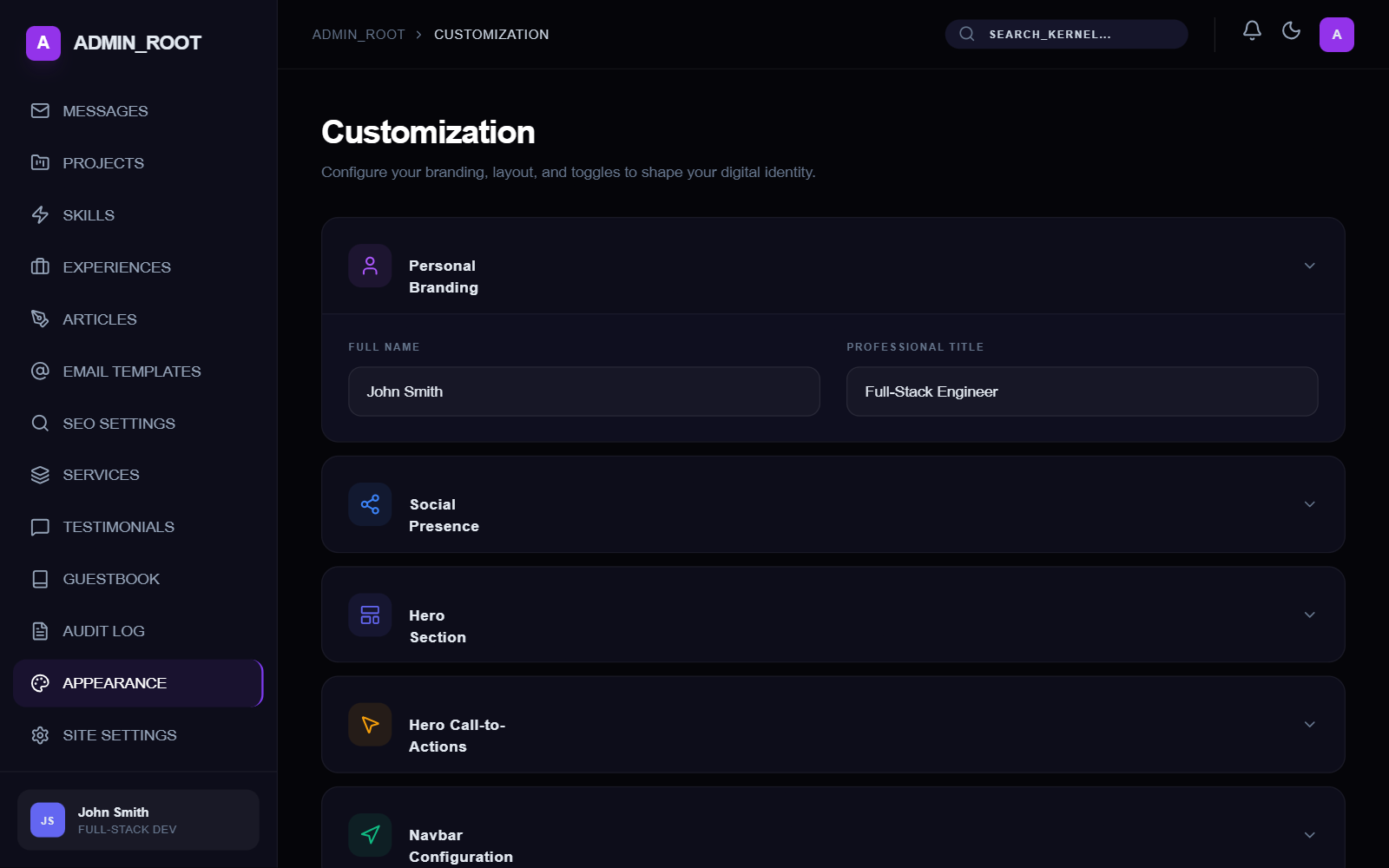Click the Skills lightning bolt icon

[40, 215]
